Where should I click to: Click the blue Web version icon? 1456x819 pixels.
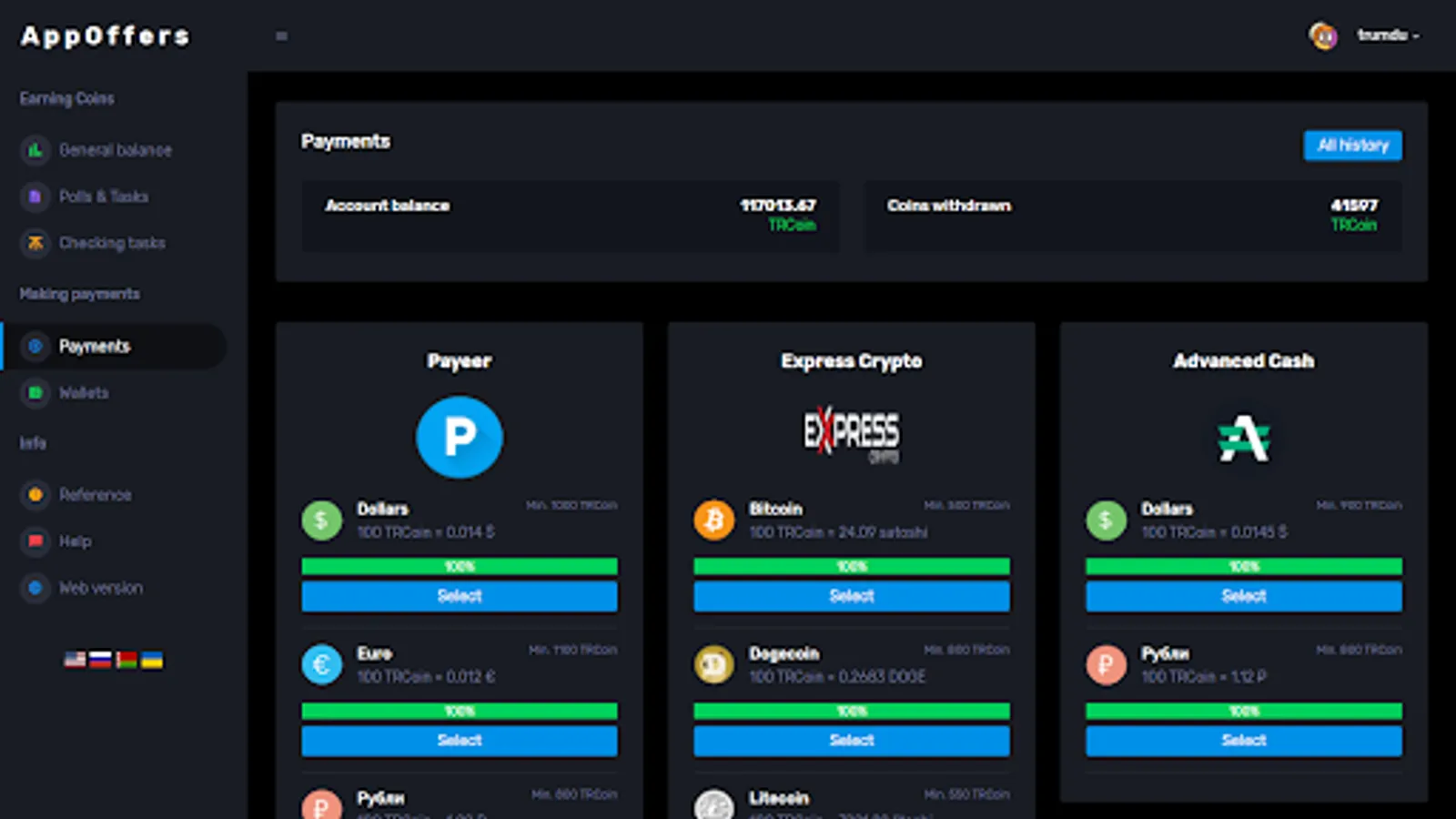pyautogui.click(x=35, y=588)
